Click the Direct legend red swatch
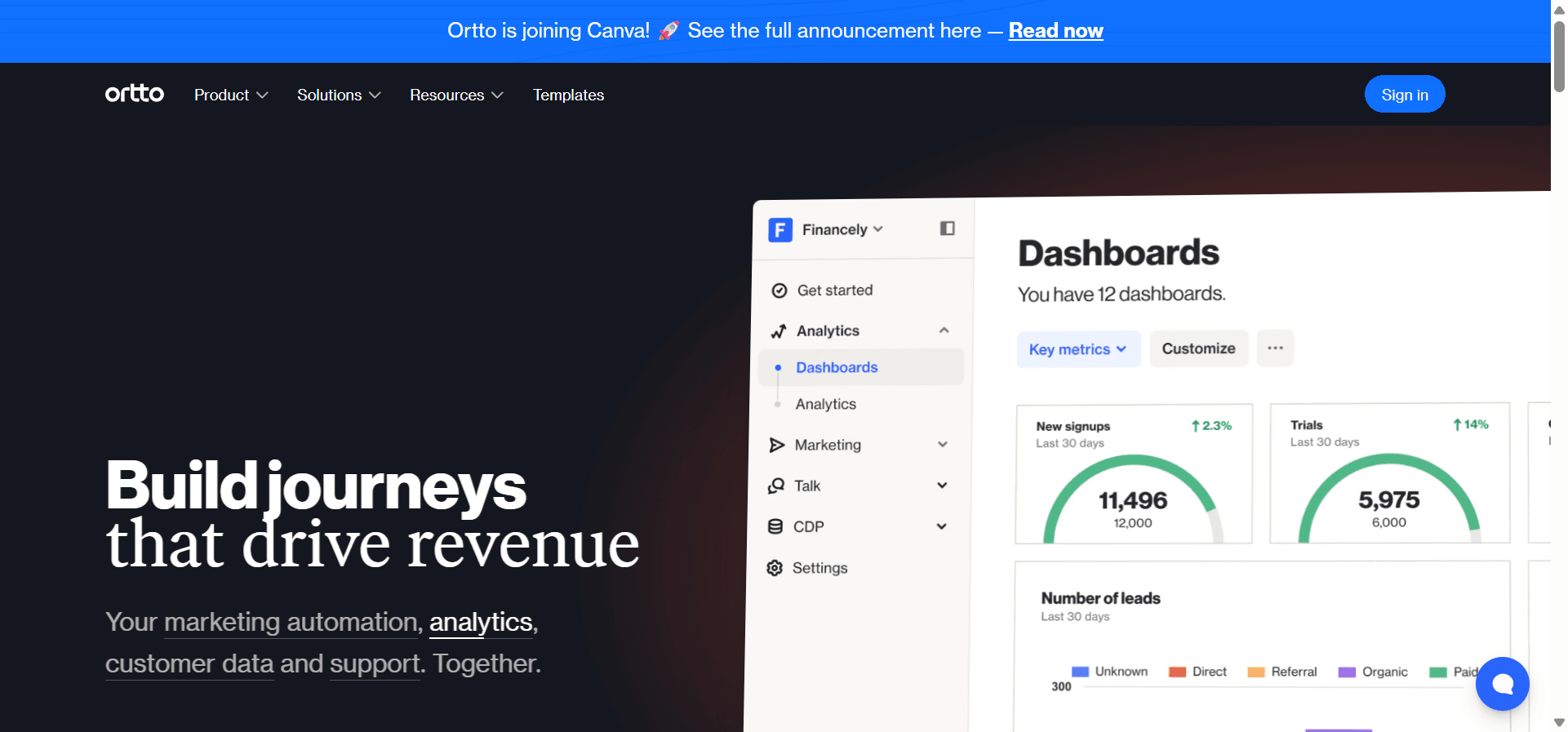 click(x=1177, y=672)
